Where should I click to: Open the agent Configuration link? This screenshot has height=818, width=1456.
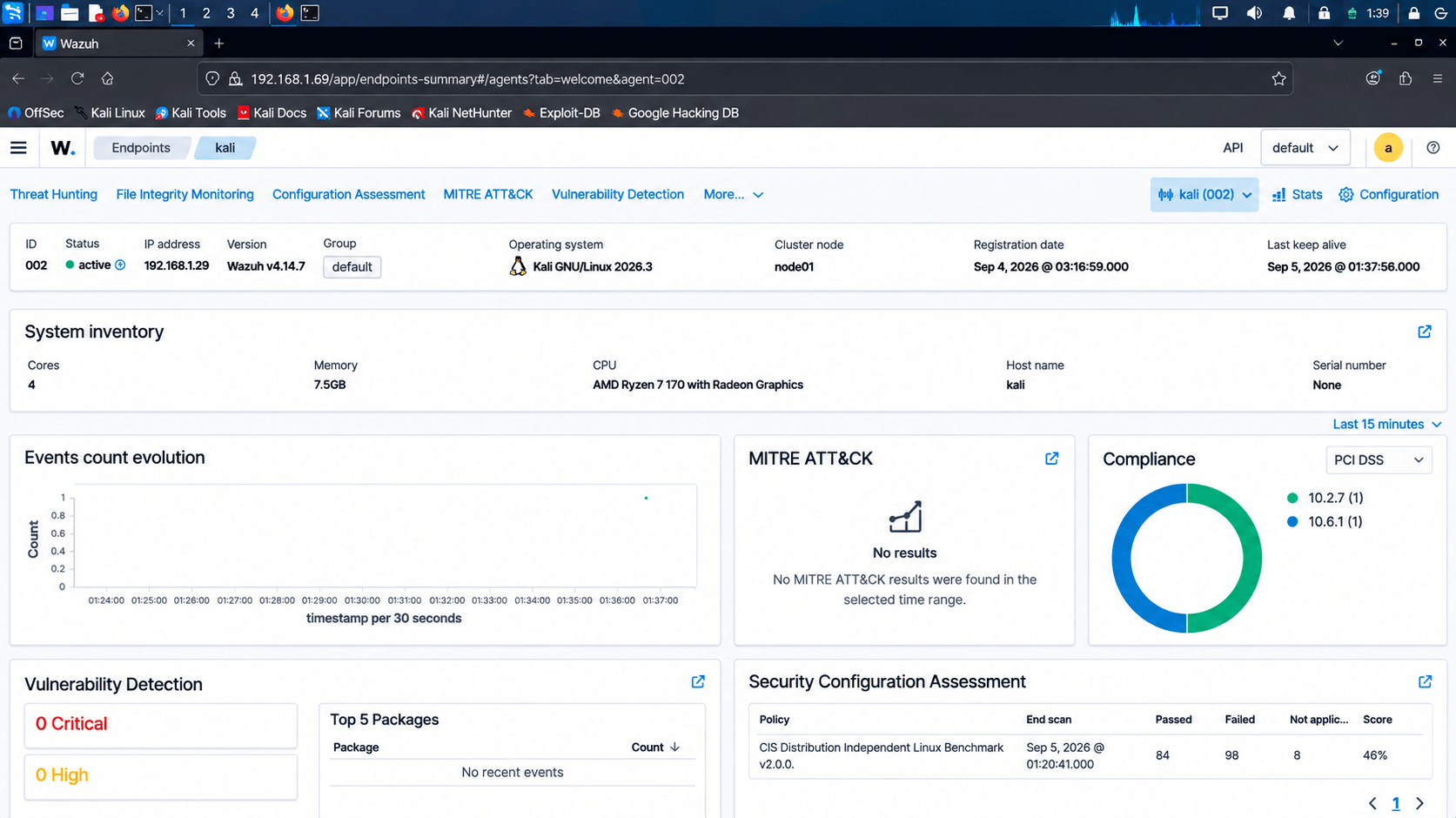[x=1389, y=195]
